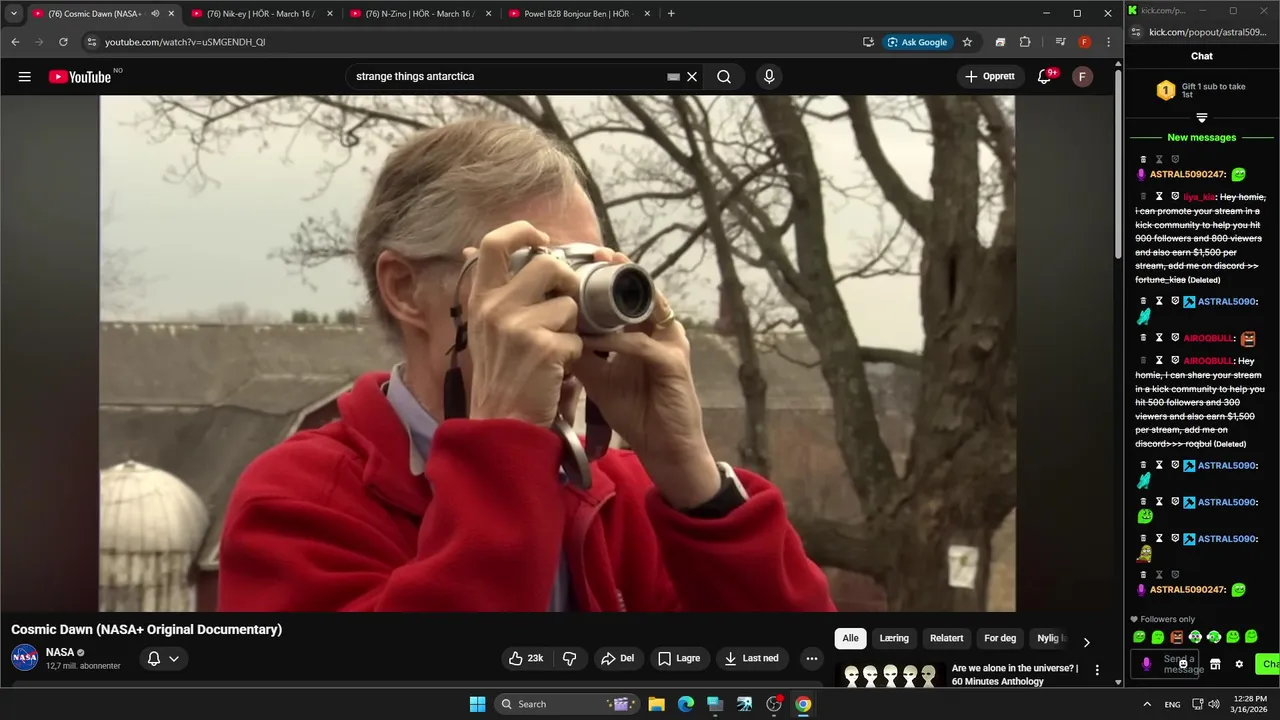Switch to Powel B2B Bonjour Ben tab
The height and width of the screenshot is (720, 1280).
(579, 14)
